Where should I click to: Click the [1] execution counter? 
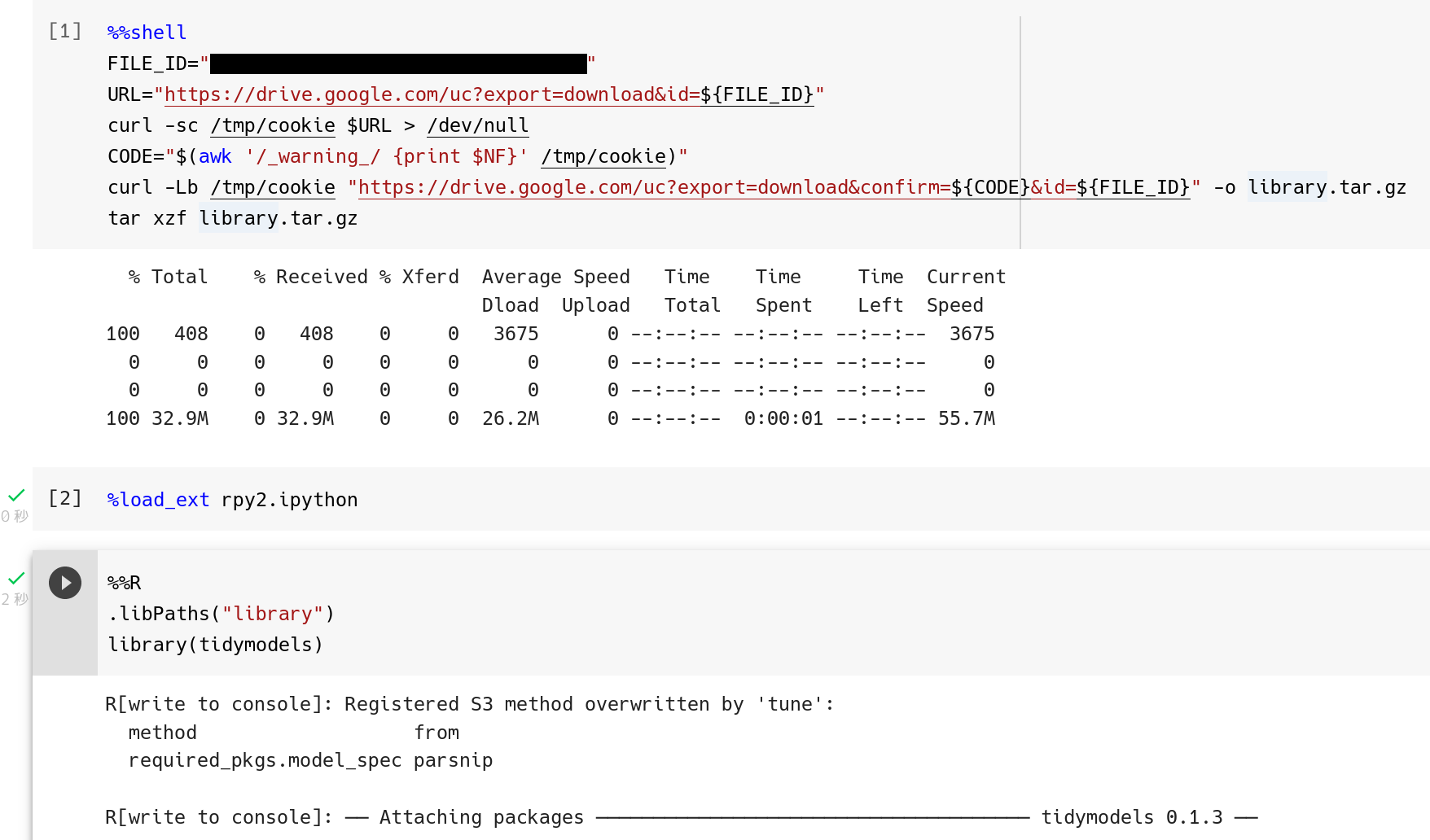[x=65, y=31]
